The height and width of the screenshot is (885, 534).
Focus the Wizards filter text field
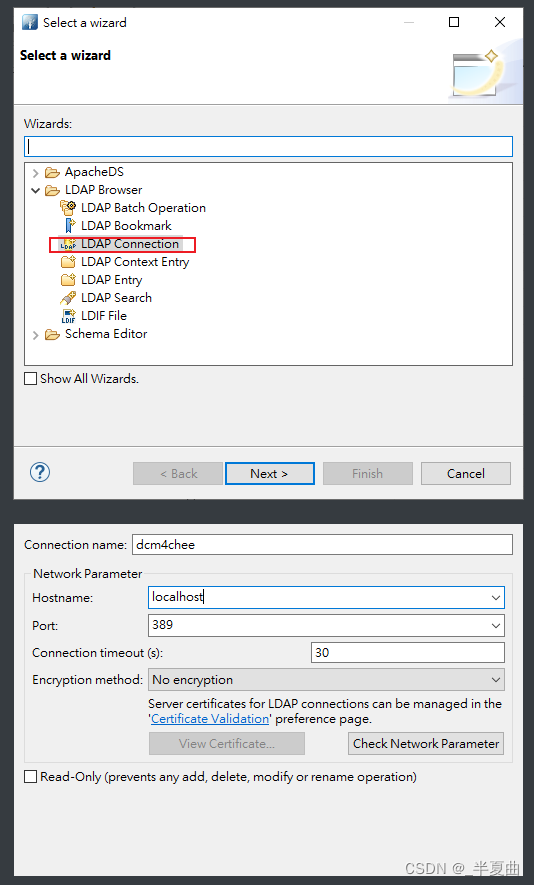pos(268,147)
